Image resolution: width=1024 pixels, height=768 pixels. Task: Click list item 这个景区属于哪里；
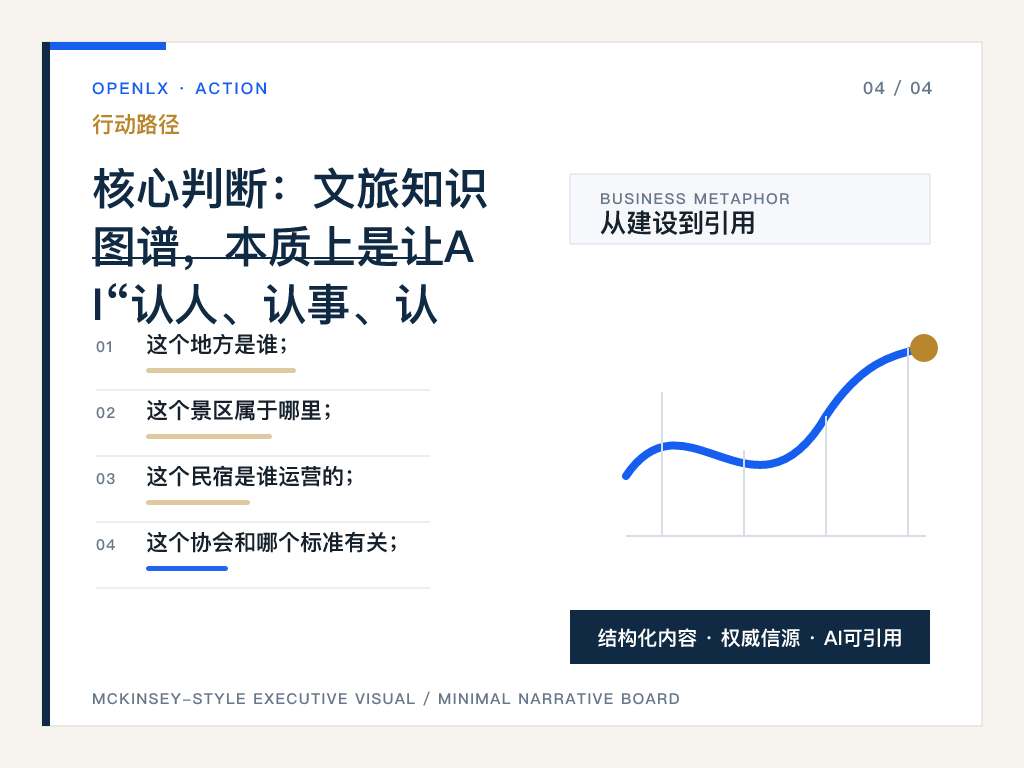pyautogui.click(x=238, y=411)
